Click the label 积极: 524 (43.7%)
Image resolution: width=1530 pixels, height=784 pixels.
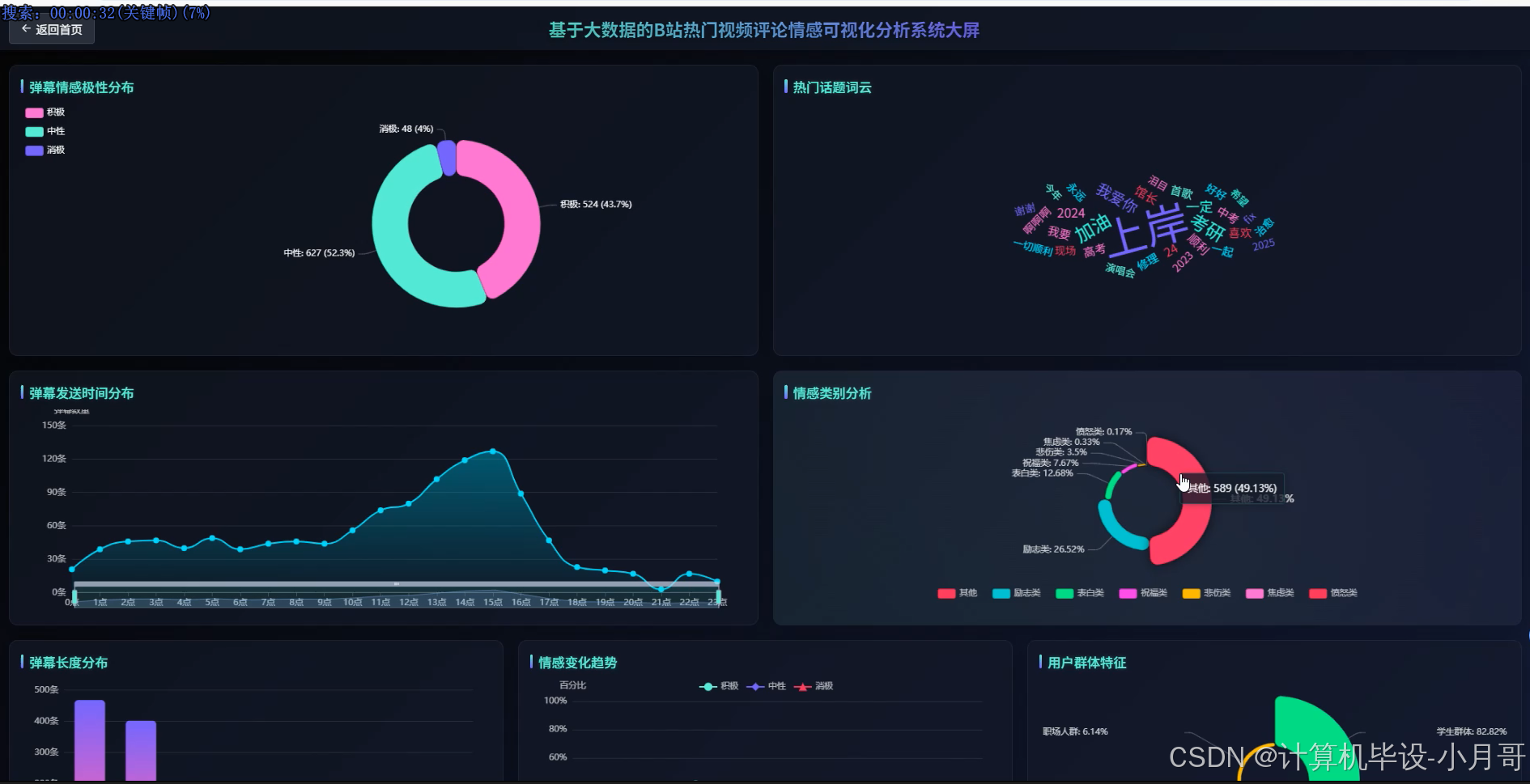596,204
